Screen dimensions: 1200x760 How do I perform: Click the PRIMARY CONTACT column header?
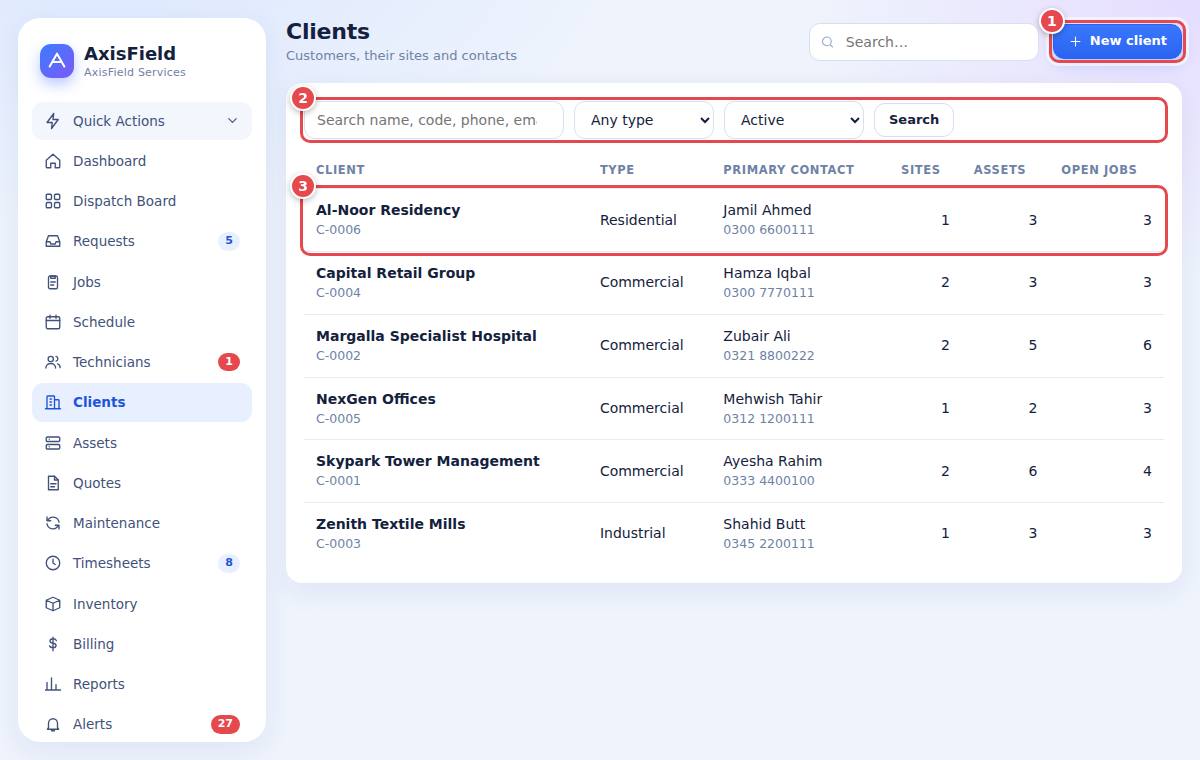789,170
